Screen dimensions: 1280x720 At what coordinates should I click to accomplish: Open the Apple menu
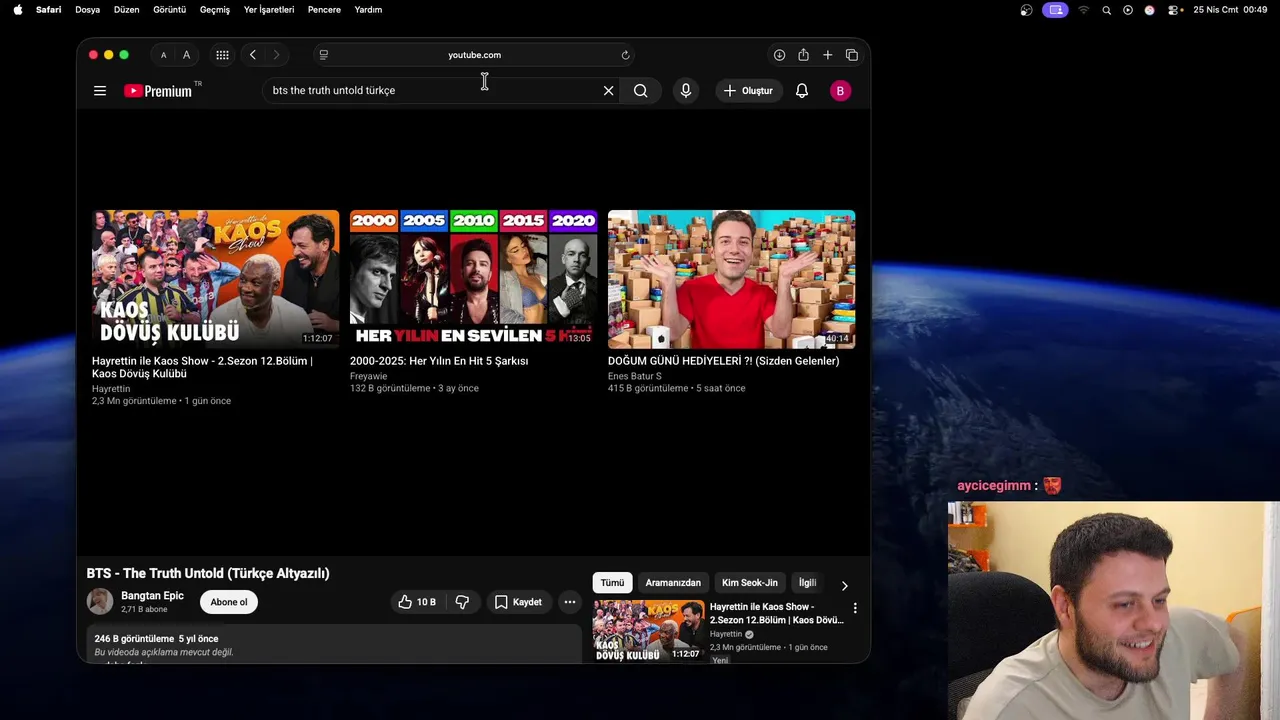[x=17, y=10]
